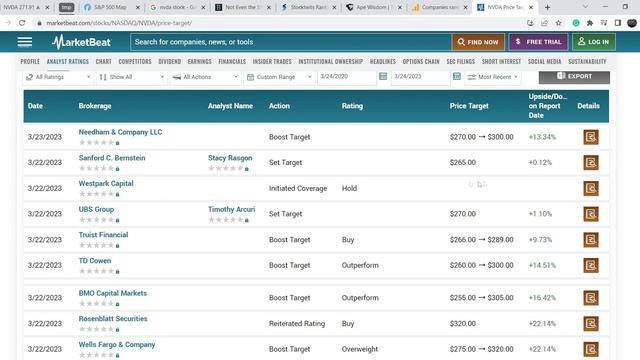Expand the Most Recent sort dropdown

(x=493, y=77)
